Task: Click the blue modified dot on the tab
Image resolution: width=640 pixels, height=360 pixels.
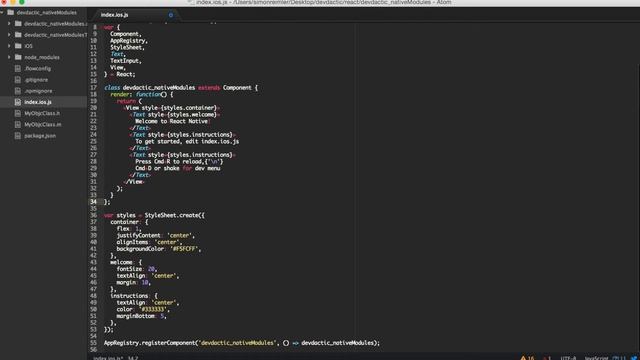Action: point(171,15)
